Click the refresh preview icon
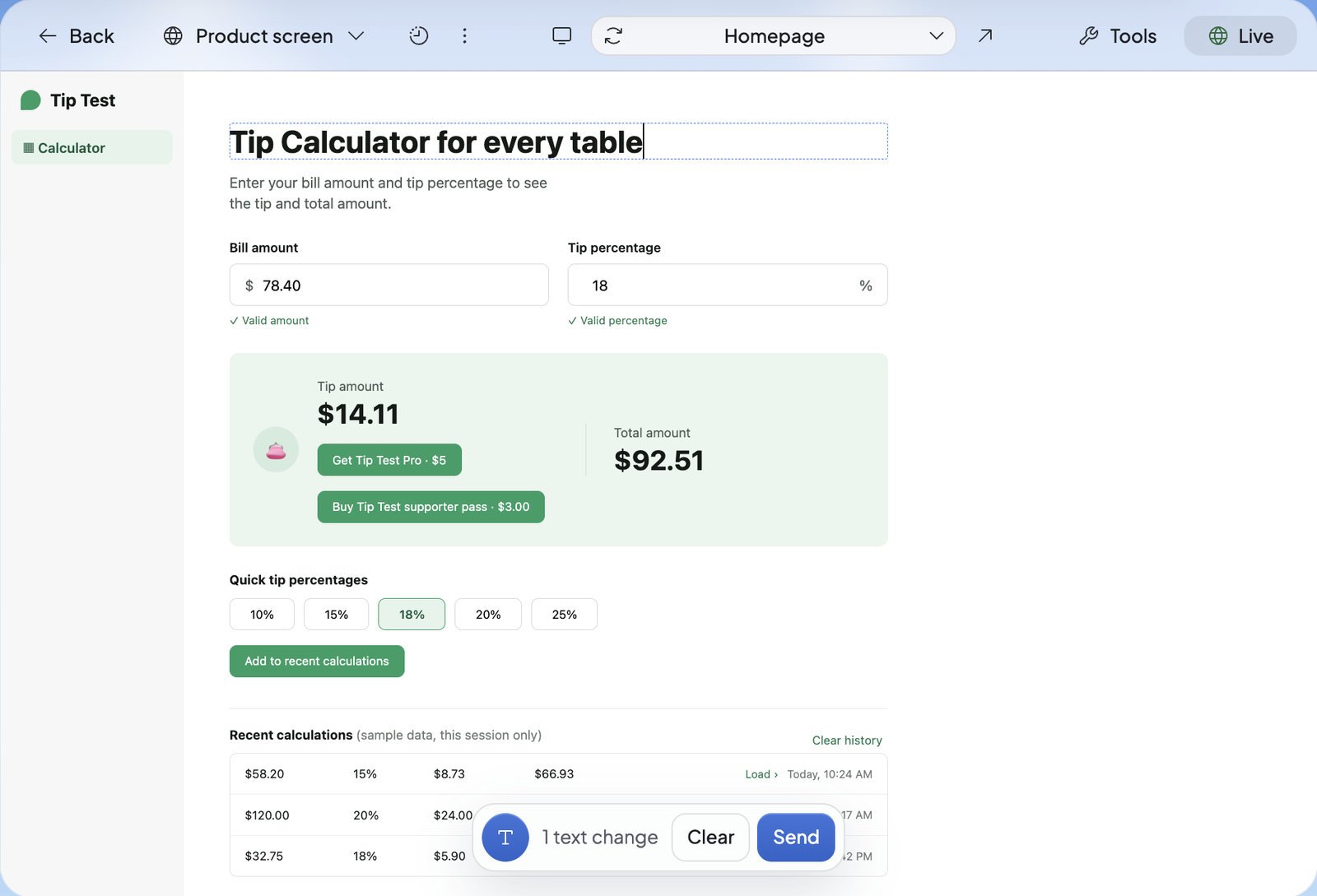The width and height of the screenshot is (1317, 896). [x=613, y=36]
